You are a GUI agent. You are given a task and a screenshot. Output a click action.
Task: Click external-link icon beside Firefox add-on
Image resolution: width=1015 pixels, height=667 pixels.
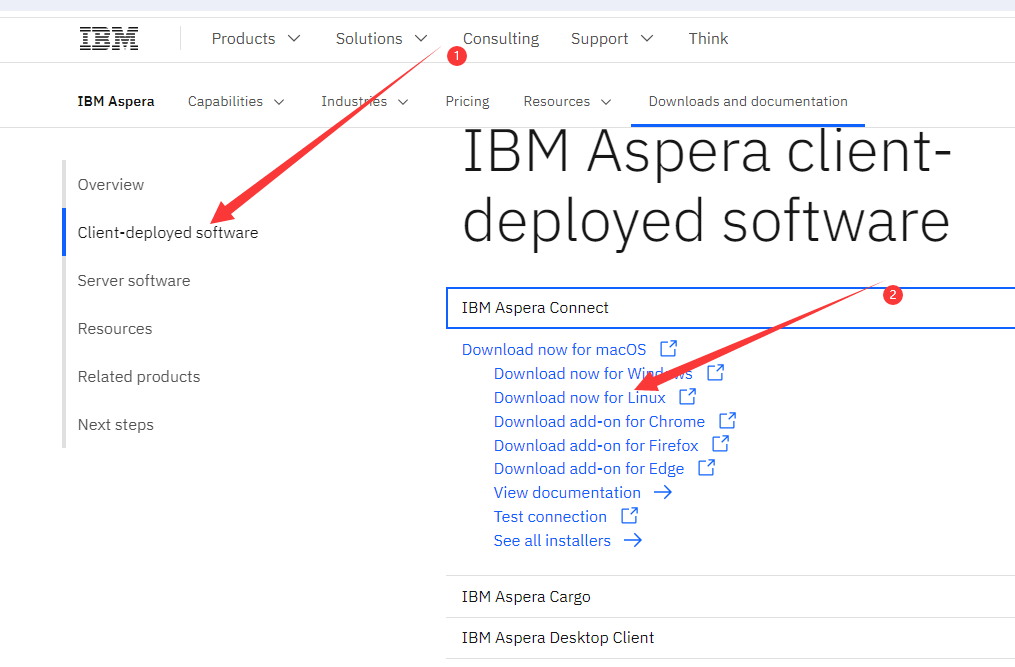point(721,445)
